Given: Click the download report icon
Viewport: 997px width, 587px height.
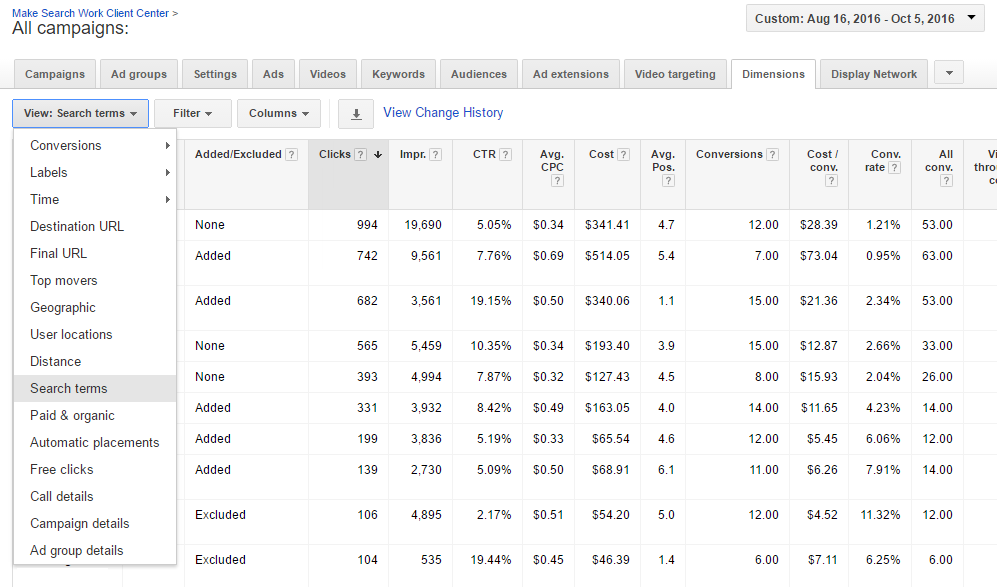Looking at the screenshot, I should tap(355, 114).
